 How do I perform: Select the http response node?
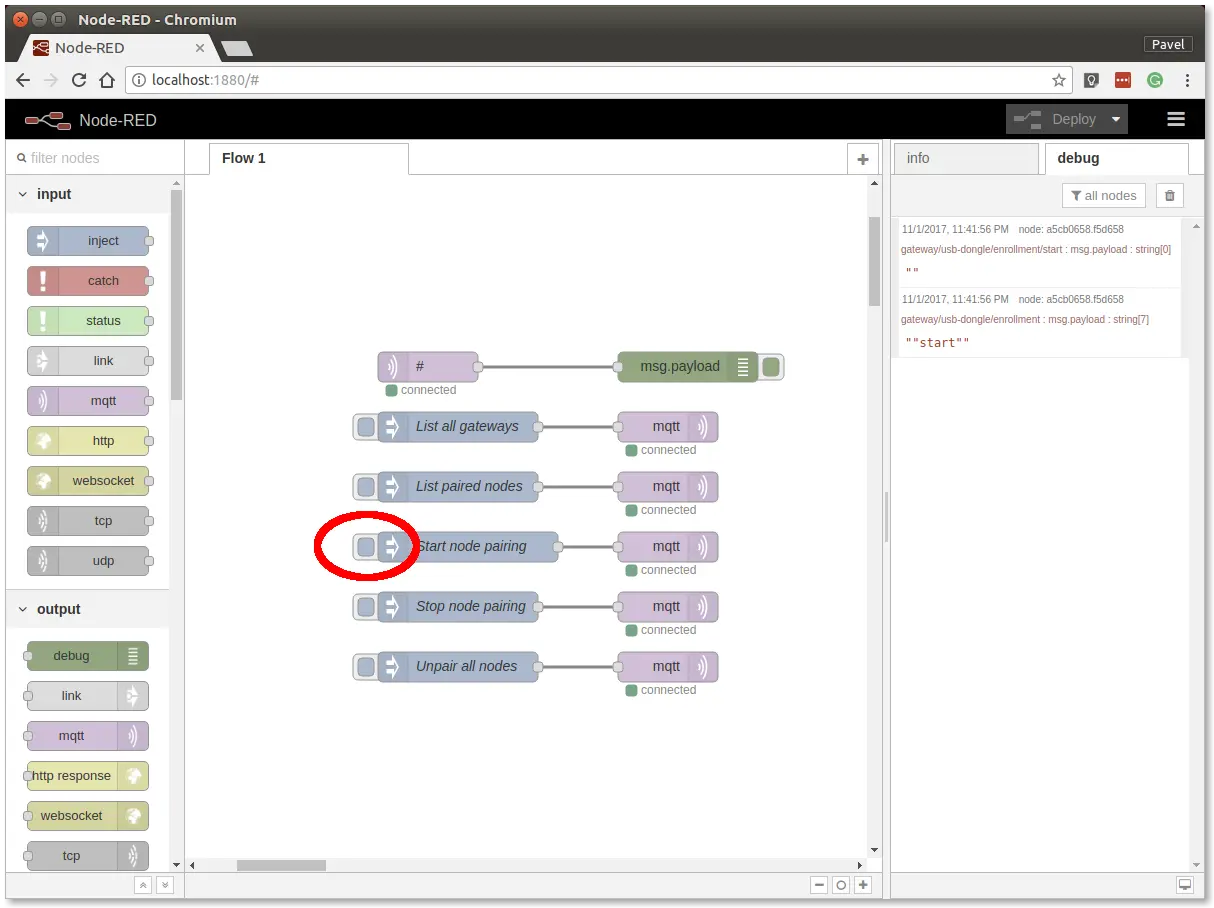pos(88,776)
